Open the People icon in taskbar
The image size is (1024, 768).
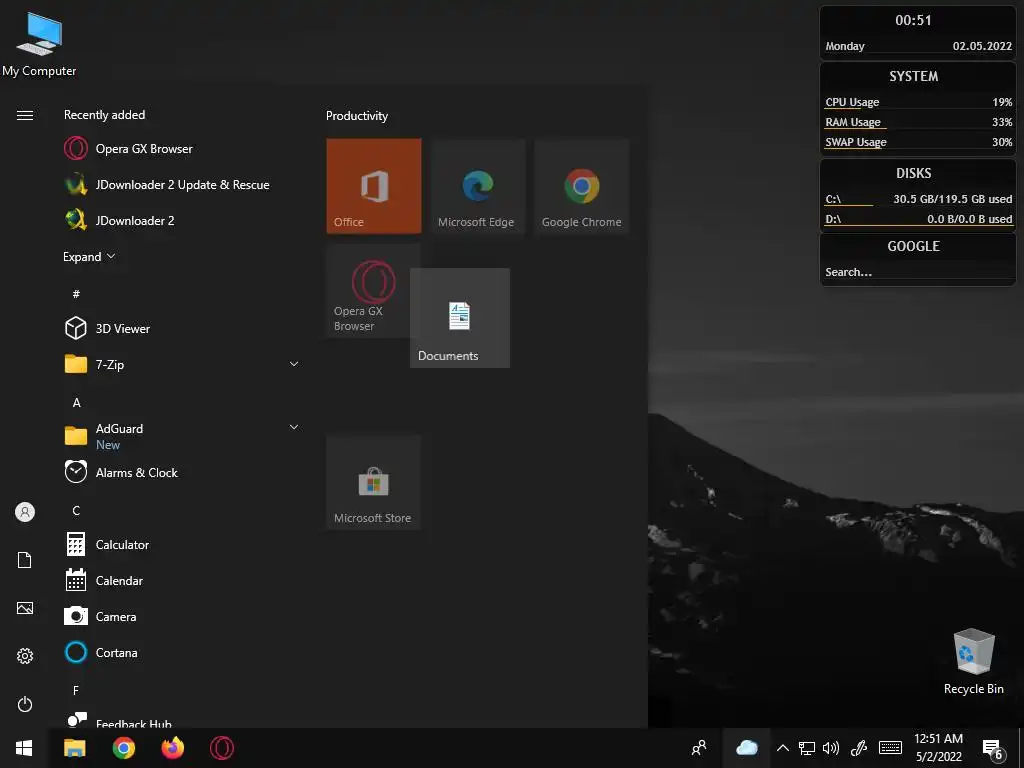(x=699, y=748)
